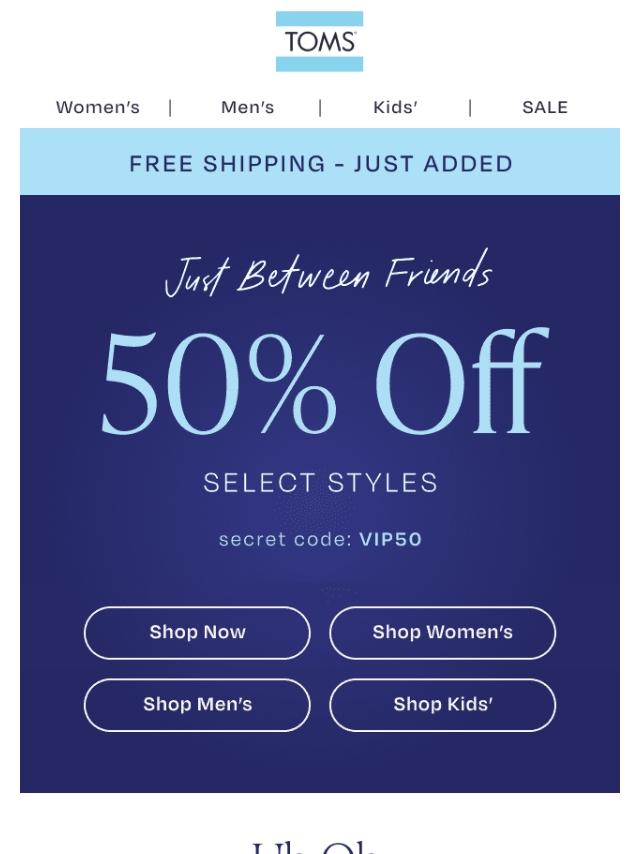Click the Shop Men's button
This screenshot has height=854, width=640.
(197, 704)
